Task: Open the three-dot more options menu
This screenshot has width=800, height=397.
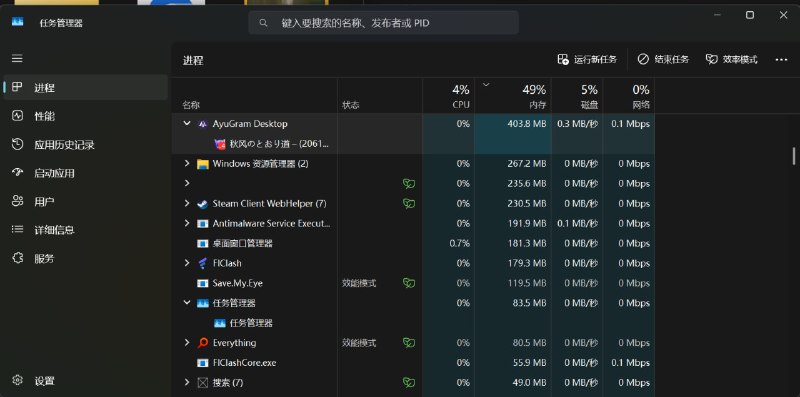Action: (x=781, y=60)
